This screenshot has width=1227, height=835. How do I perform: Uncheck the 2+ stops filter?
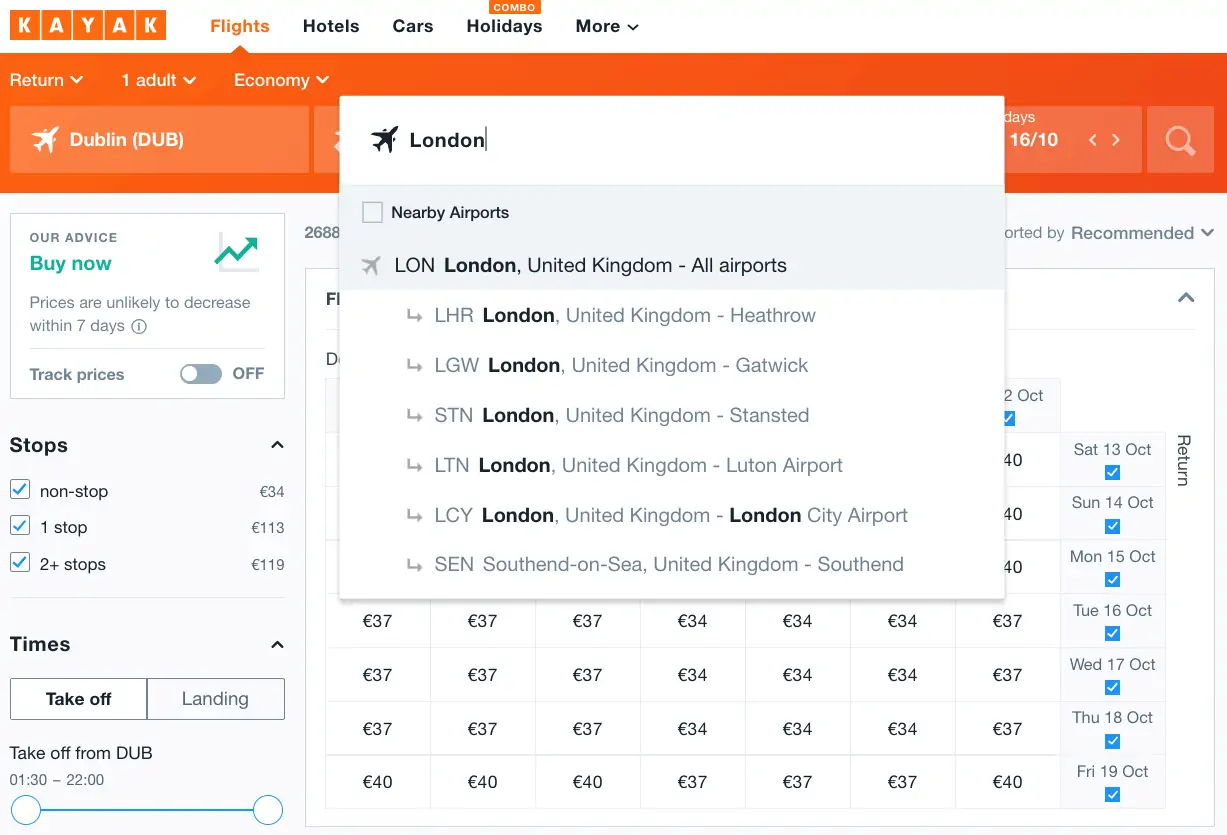20,563
